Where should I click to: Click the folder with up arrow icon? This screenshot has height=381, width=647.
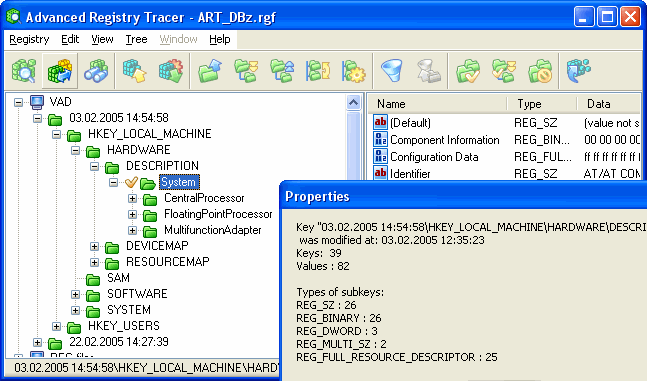[210, 71]
